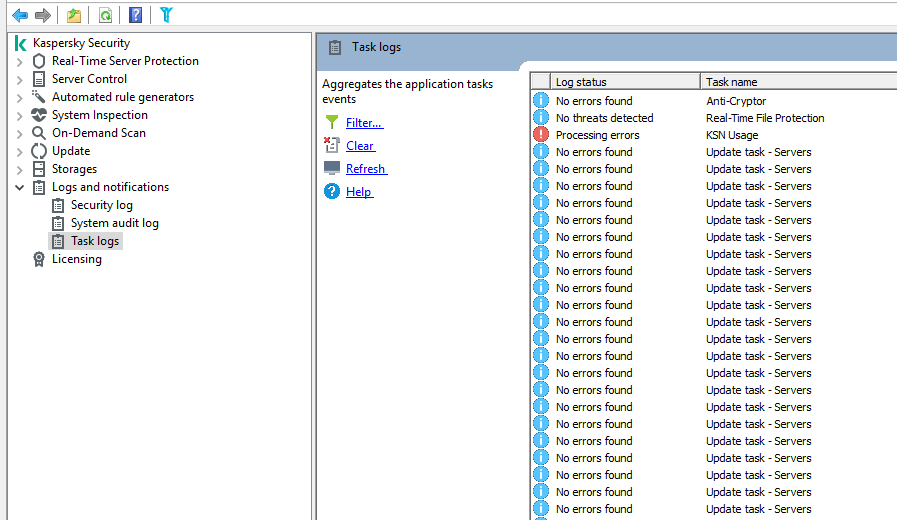Click the Back arrow toolbar icon
Screen dimensions: 897x520
click(x=20, y=15)
